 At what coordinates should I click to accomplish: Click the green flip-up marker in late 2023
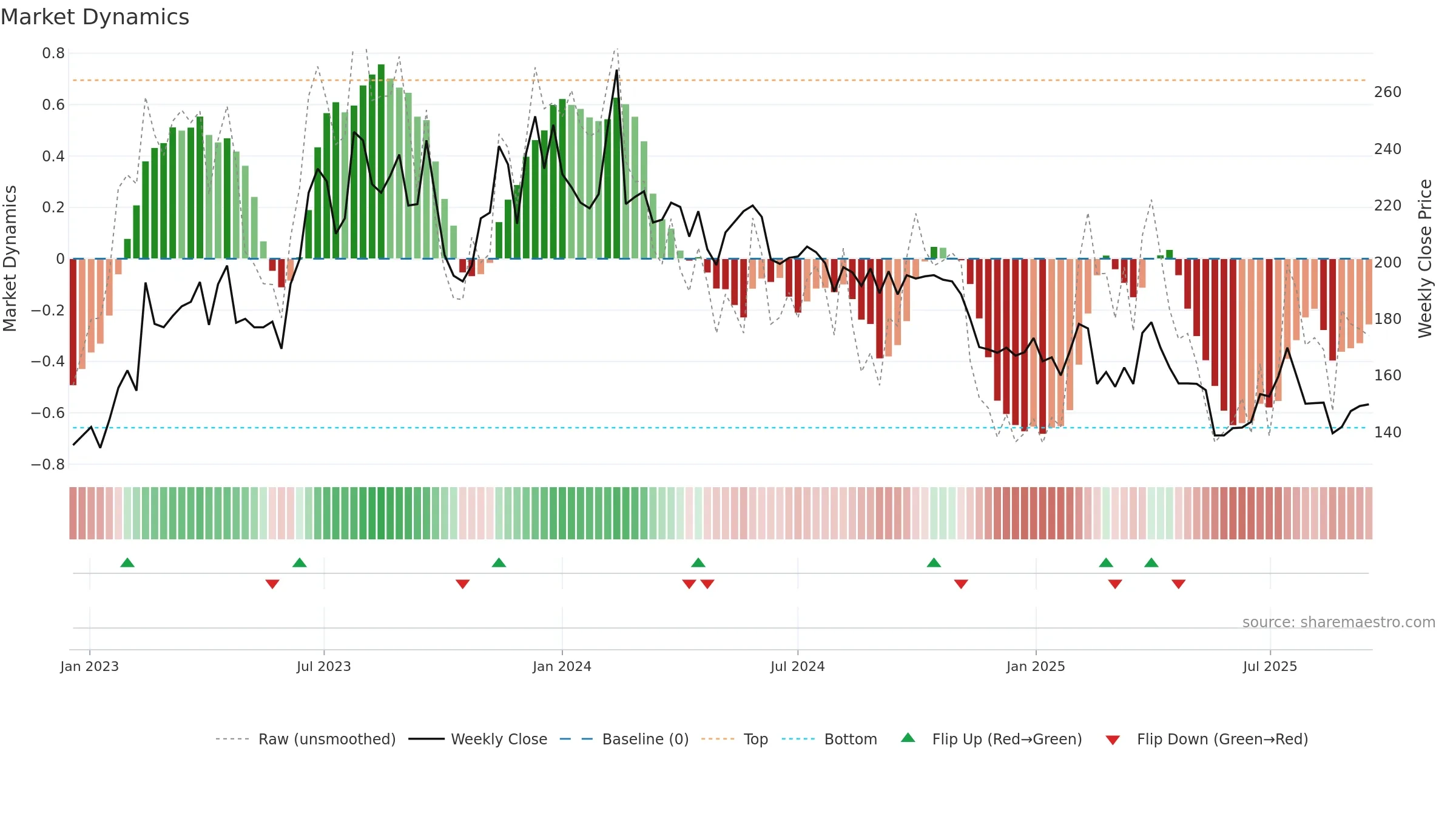pos(499,563)
